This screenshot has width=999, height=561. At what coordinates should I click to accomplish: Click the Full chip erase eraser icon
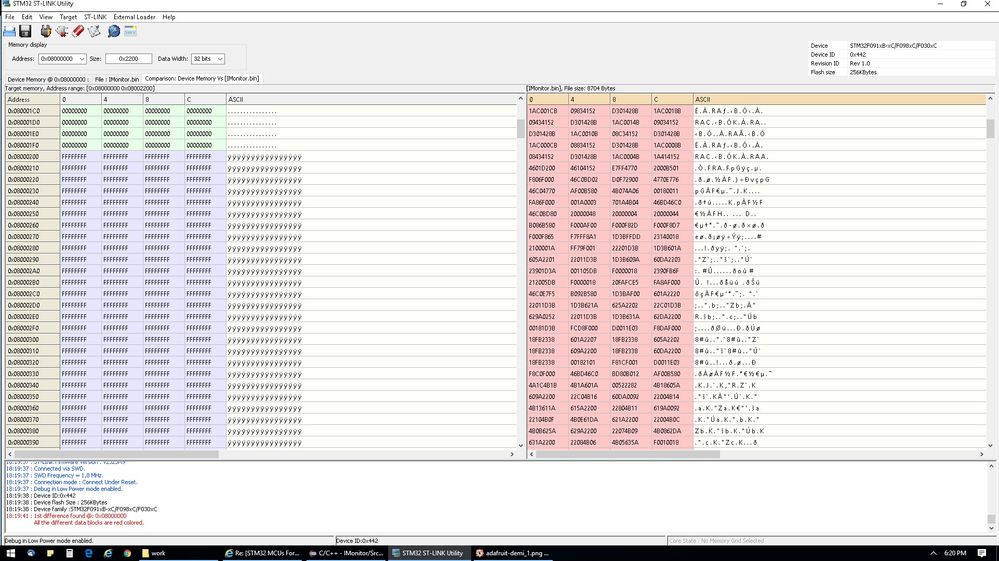tap(78, 31)
